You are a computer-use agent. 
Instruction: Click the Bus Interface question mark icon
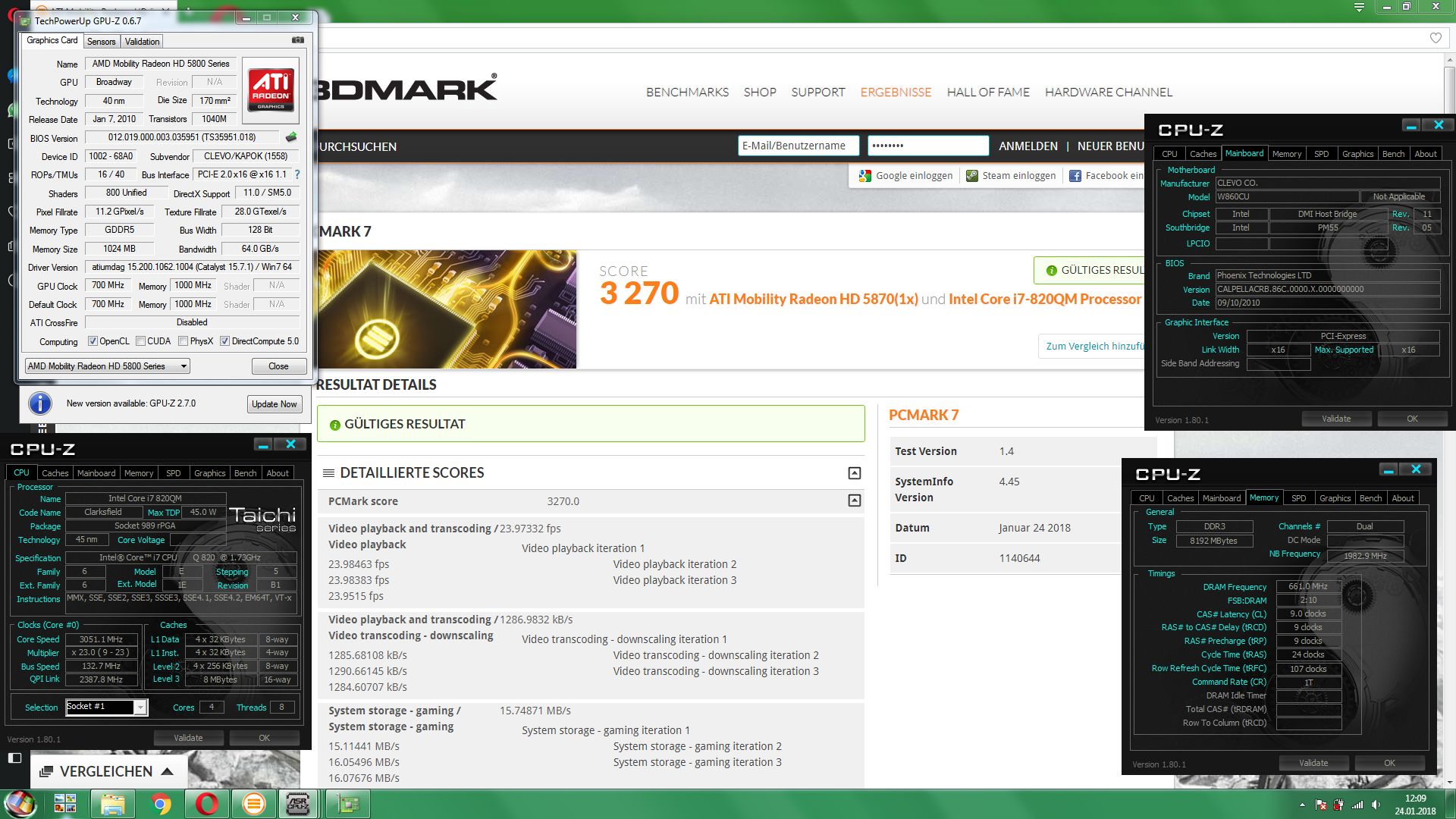click(x=297, y=174)
